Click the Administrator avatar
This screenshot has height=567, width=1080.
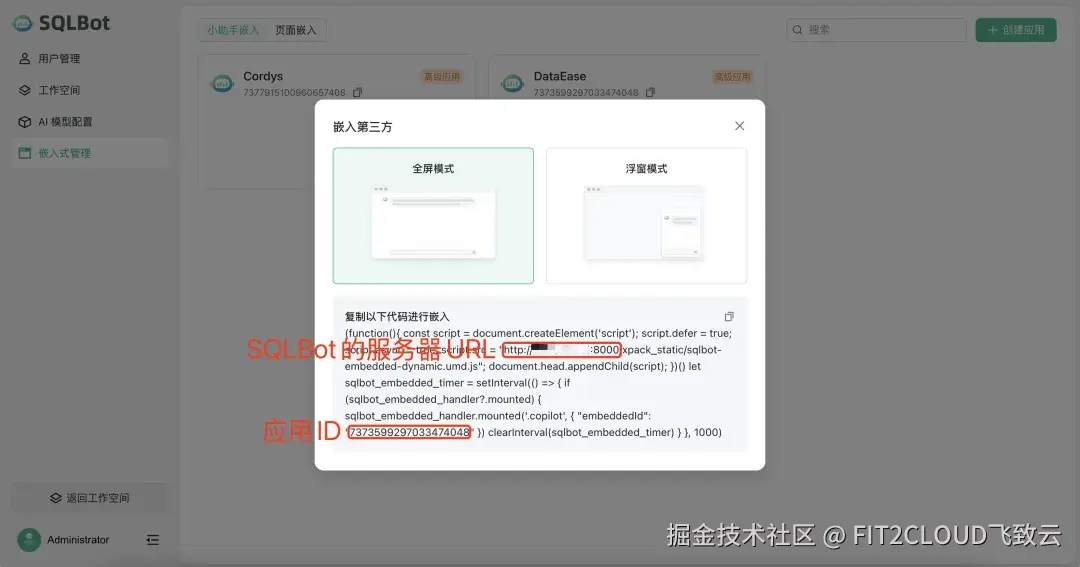[29, 540]
